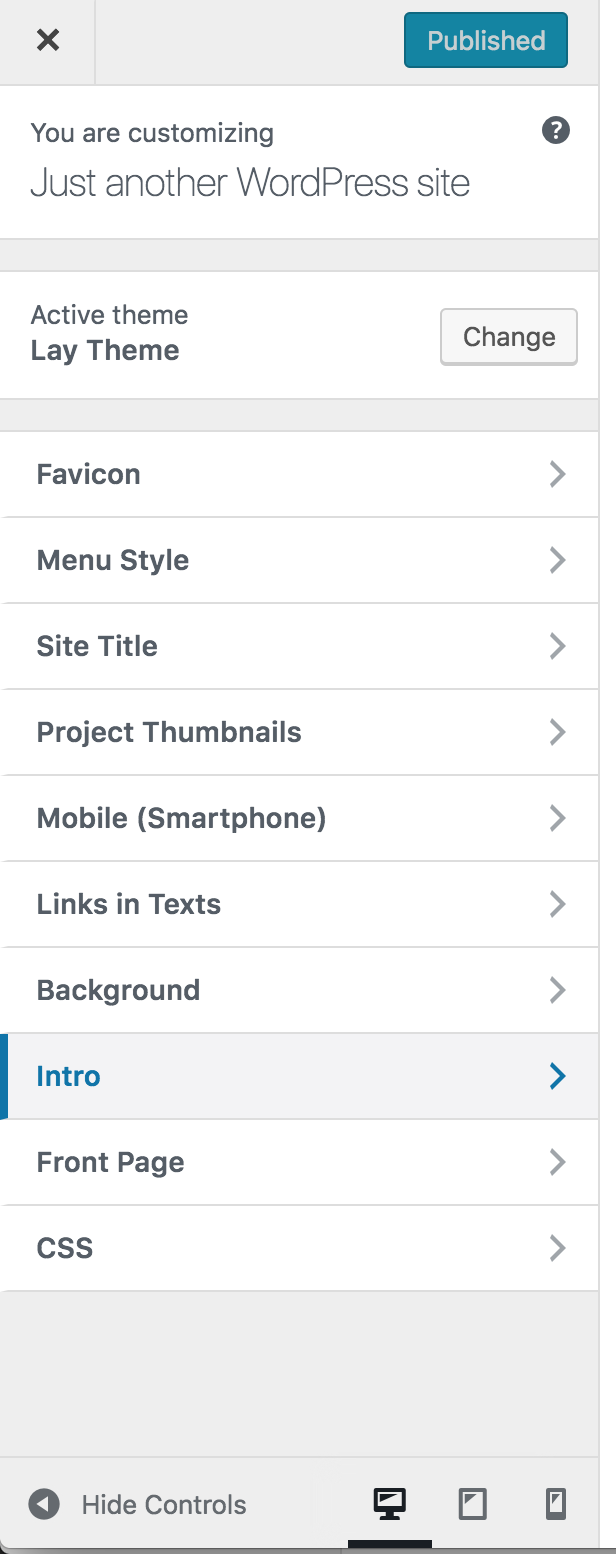Screen dimensions: 616x1554
Task: Expand Mobile (Smartphone) chevron arrow
Action: (557, 818)
